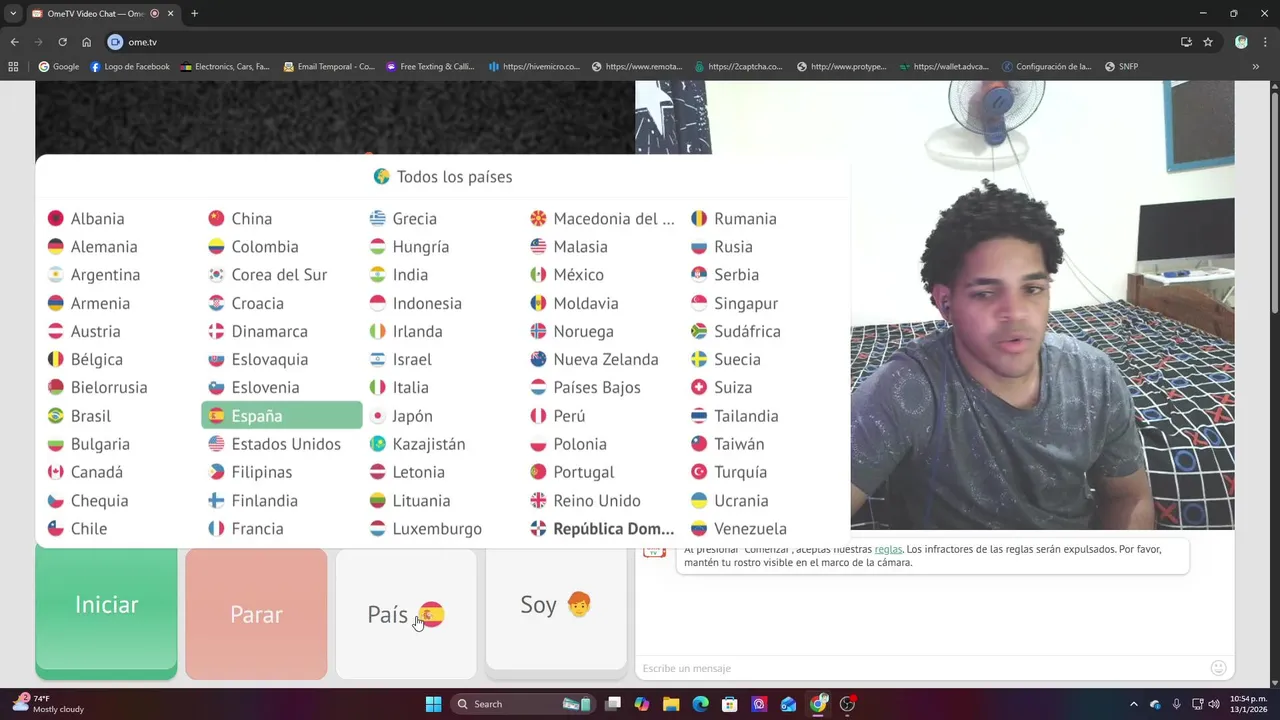Click the Suiza flag icon
Image resolution: width=1280 pixels, height=720 pixels.
coord(699,387)
